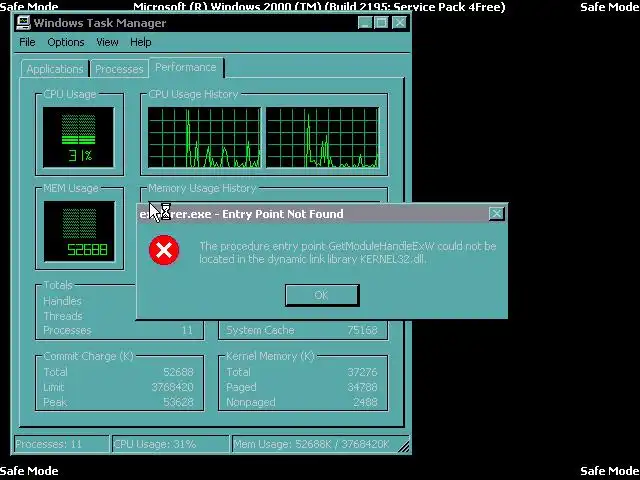Click the Kernel Memory Nonpaged value 2488

point(365,402)
